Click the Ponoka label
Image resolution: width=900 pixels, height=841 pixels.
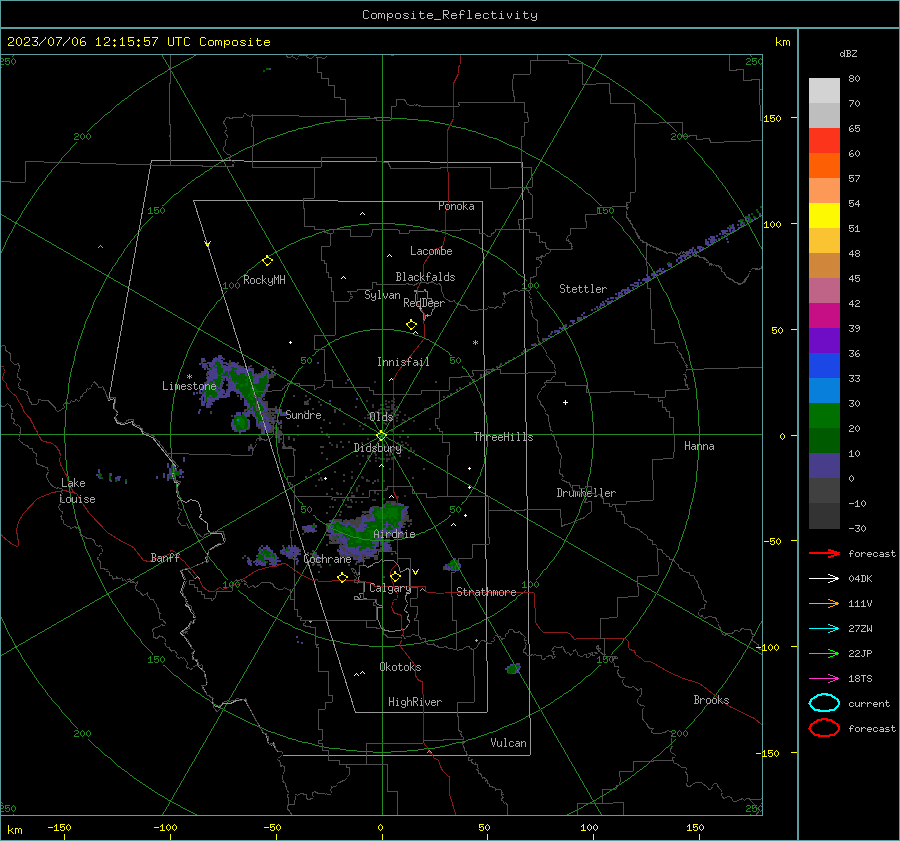tap(456, 207)
